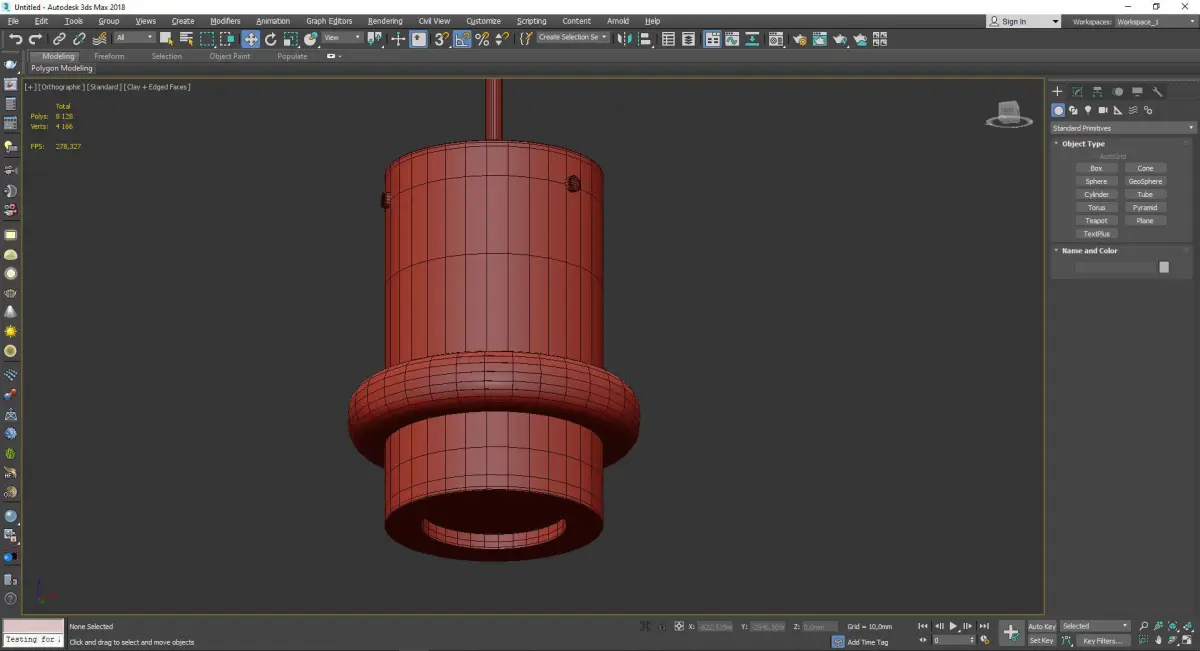Open the selection filter 'All' dropdown
This screenshot has width=1200, height=651.
click(133, 38)
